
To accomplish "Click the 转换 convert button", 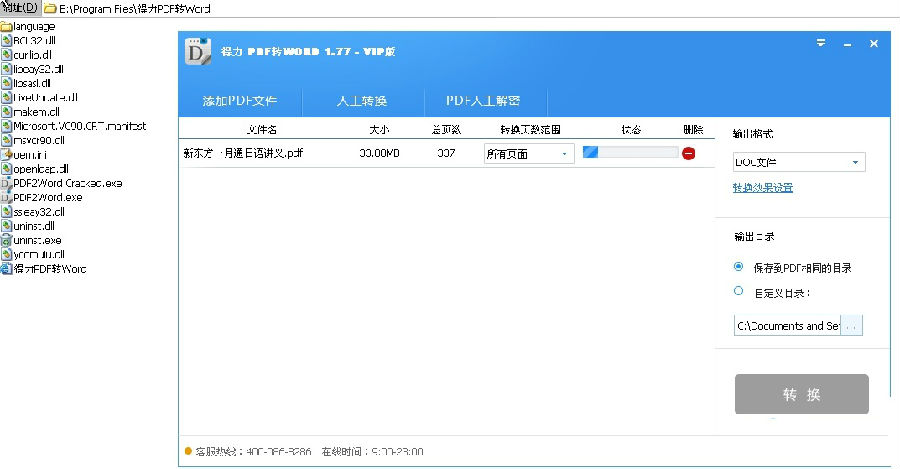I will click(801, 394).
